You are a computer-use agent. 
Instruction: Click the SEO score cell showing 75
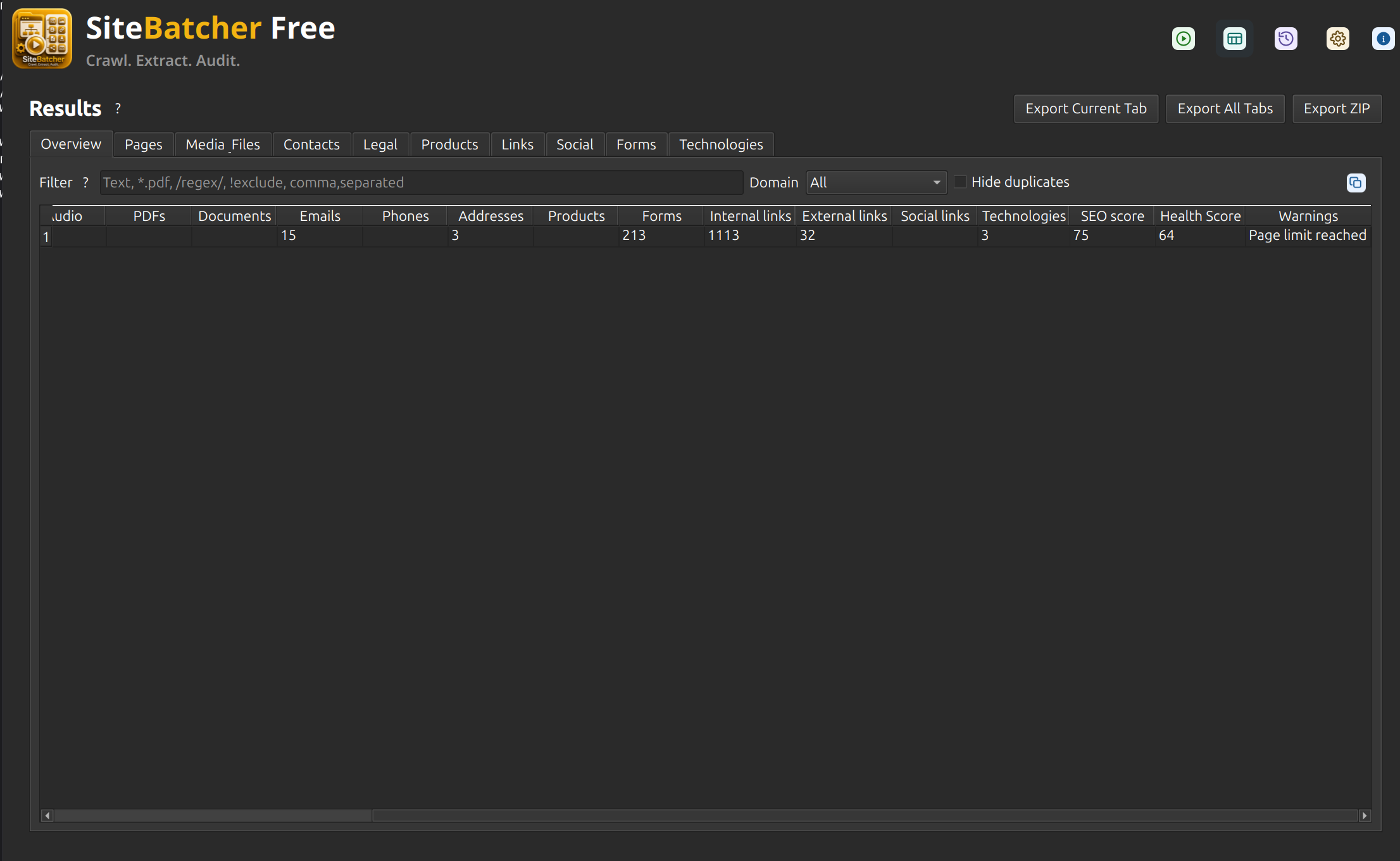tap(1112, 236)
